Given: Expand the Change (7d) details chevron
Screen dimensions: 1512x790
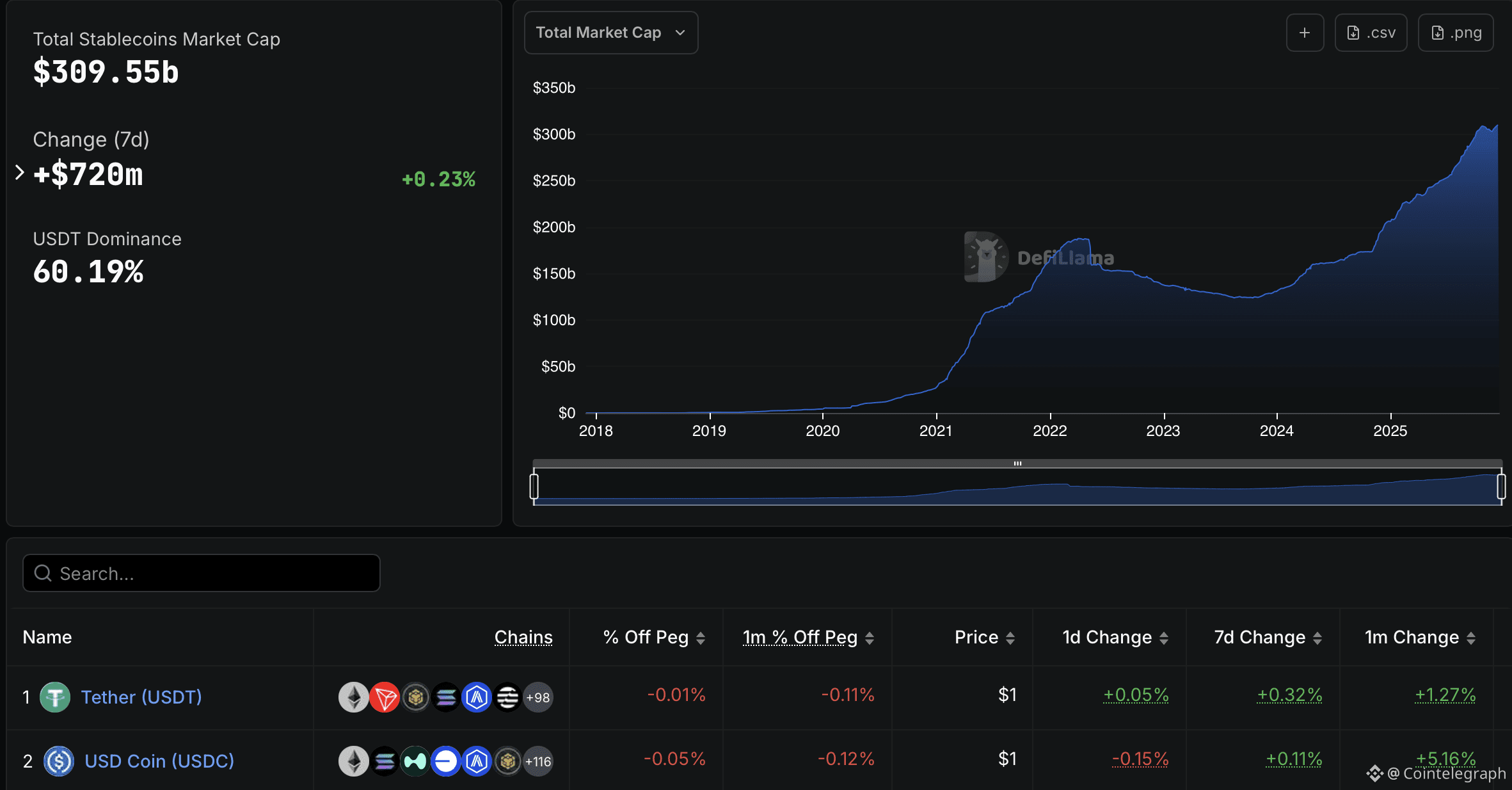Looking at the screenshot, I should click(20, 172).
